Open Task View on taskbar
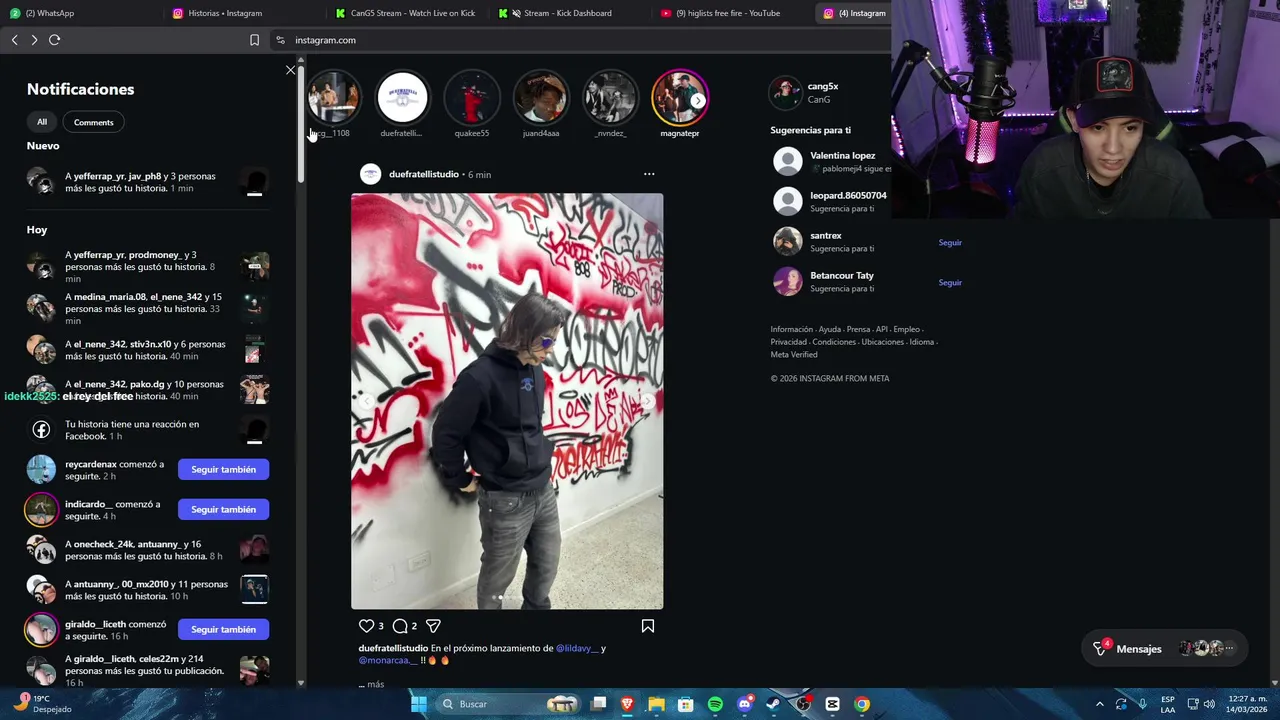Screen dimensions: 1280x720 point(598,704)
